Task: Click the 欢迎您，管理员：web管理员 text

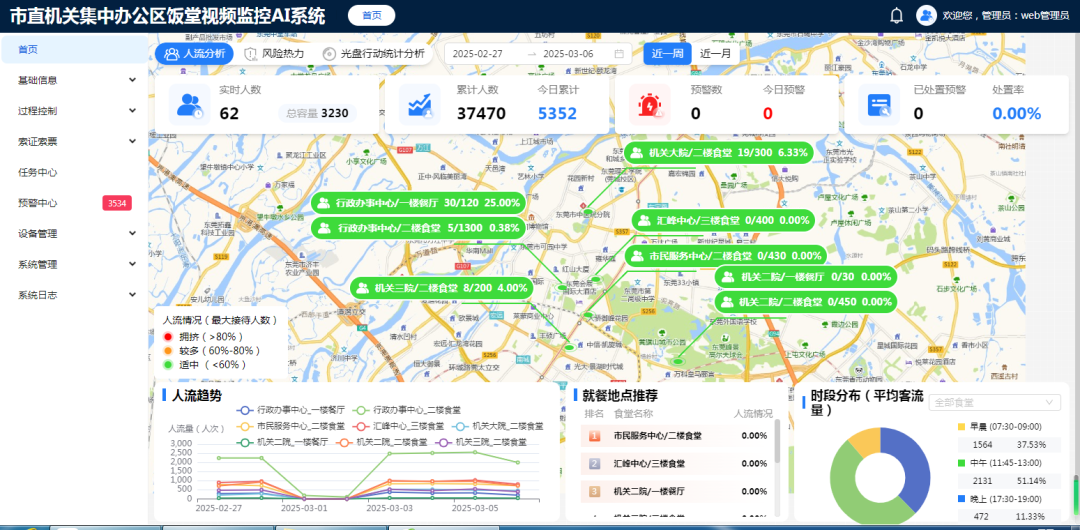Action: coord(1006,15)
